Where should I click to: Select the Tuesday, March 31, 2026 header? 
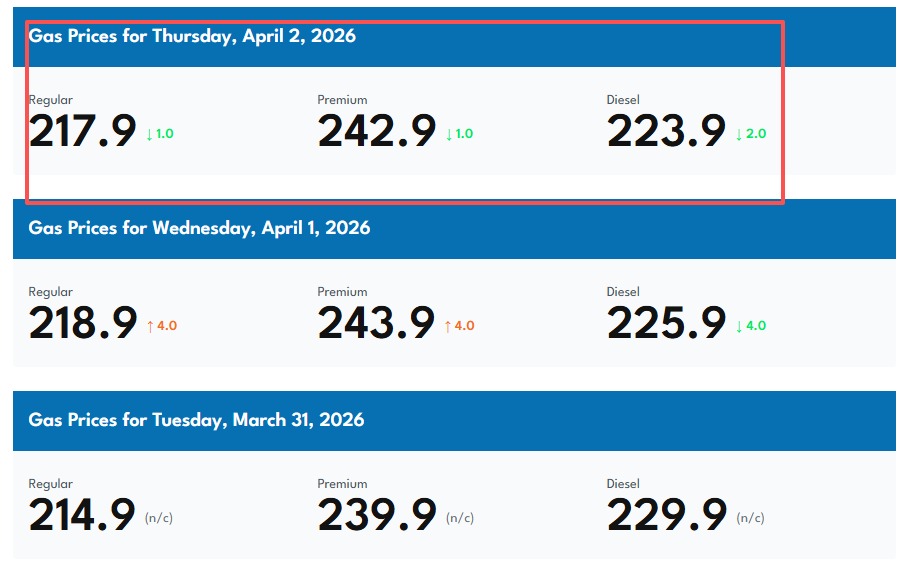pyautogui.click(x=196, y=421)
